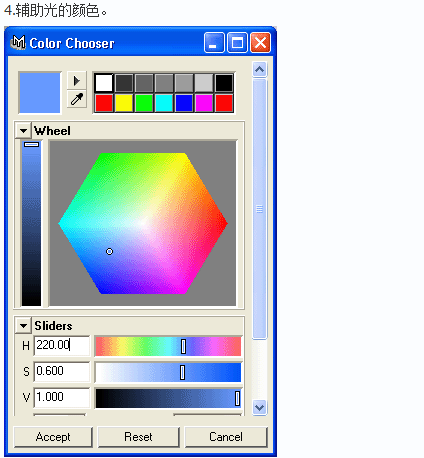Click the current blue color preview
The height and width of the screenshot is (458, 424).
pos(40,93)
